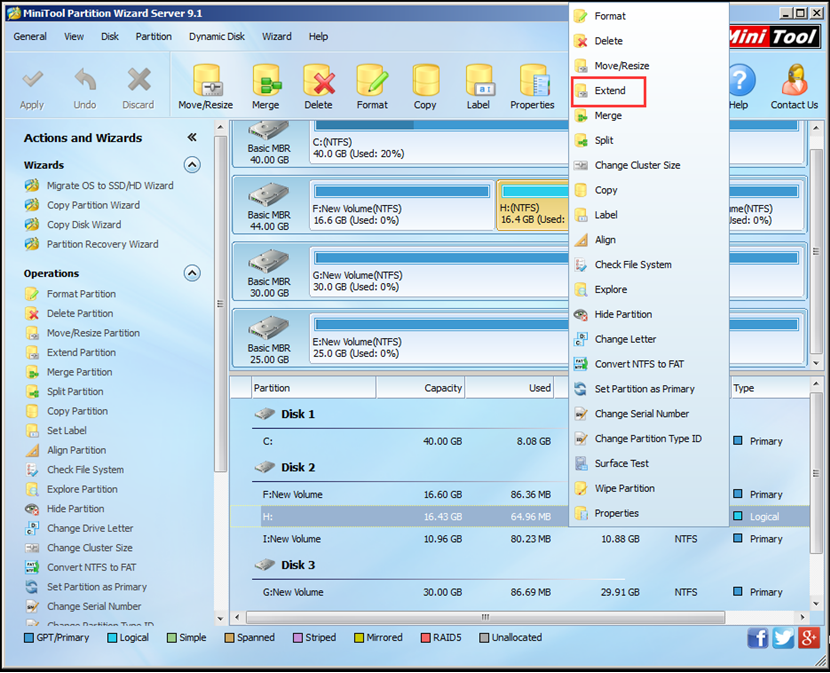Viewport: 830px width, 673px height.
Task: Click the Used column header
Action: coord(509,388)
